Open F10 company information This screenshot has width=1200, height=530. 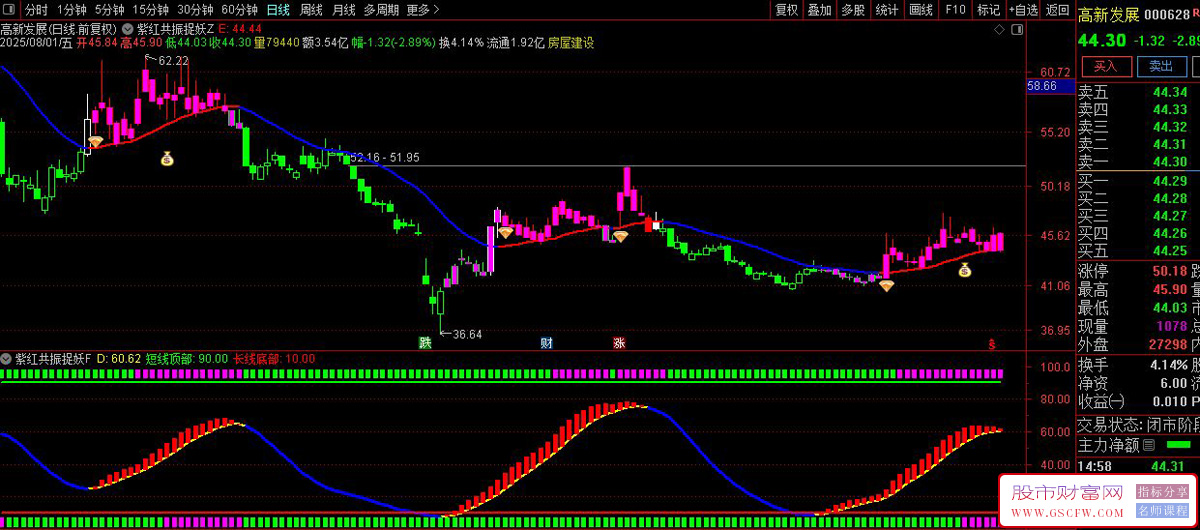coord(955,10)
